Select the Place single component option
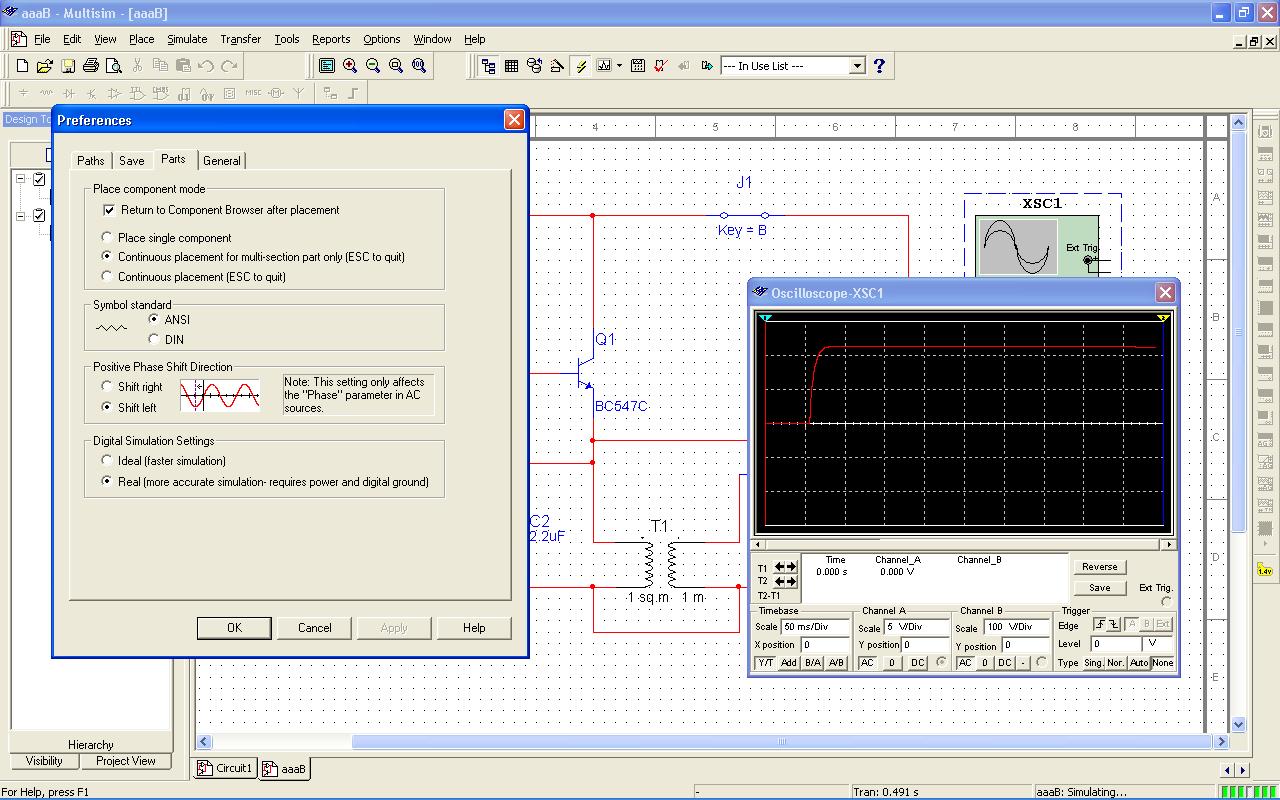This screenshot has height=800, width=1280. (x=107, y=238)
